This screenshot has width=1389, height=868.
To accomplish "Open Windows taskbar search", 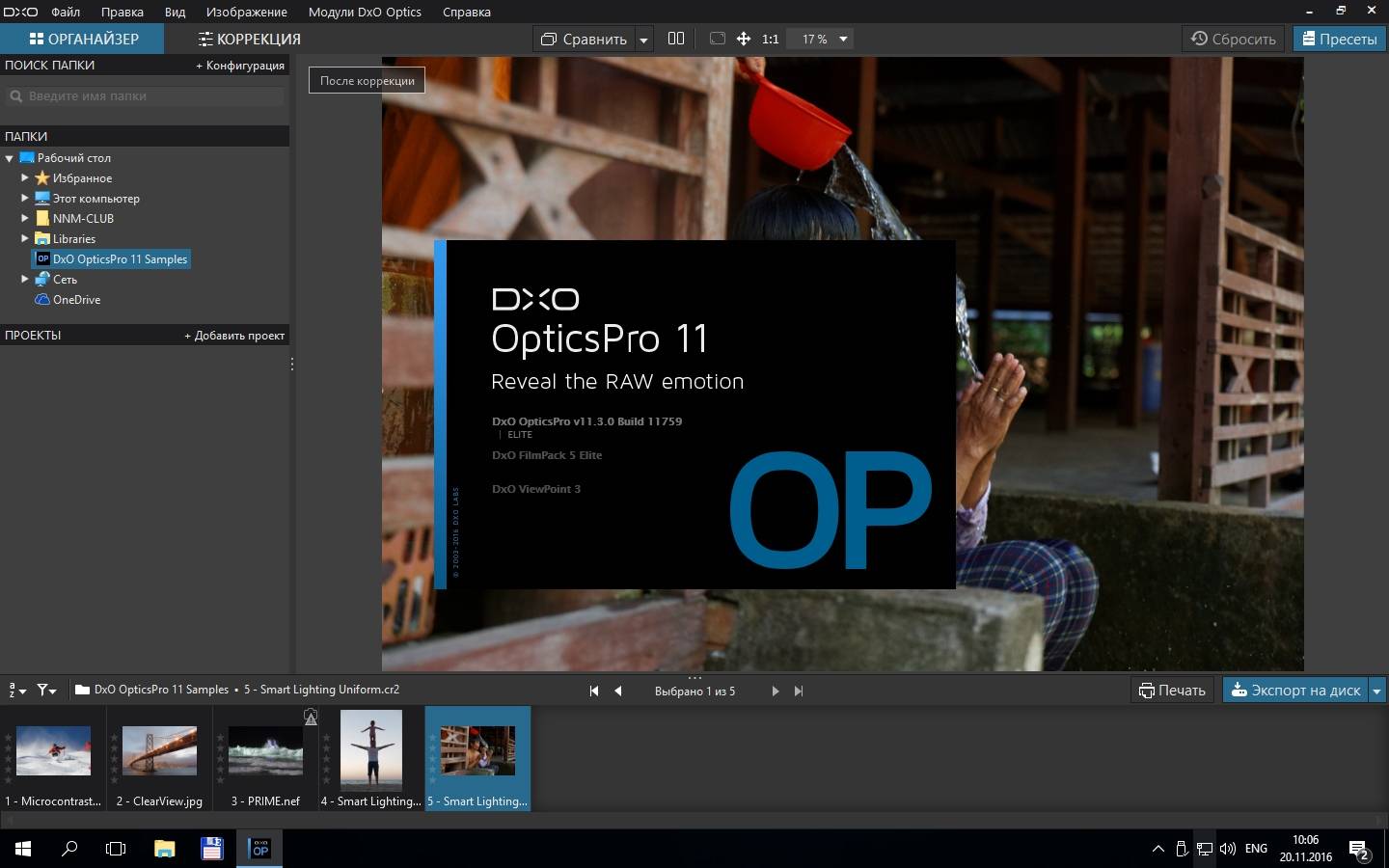I will point(69,849).
